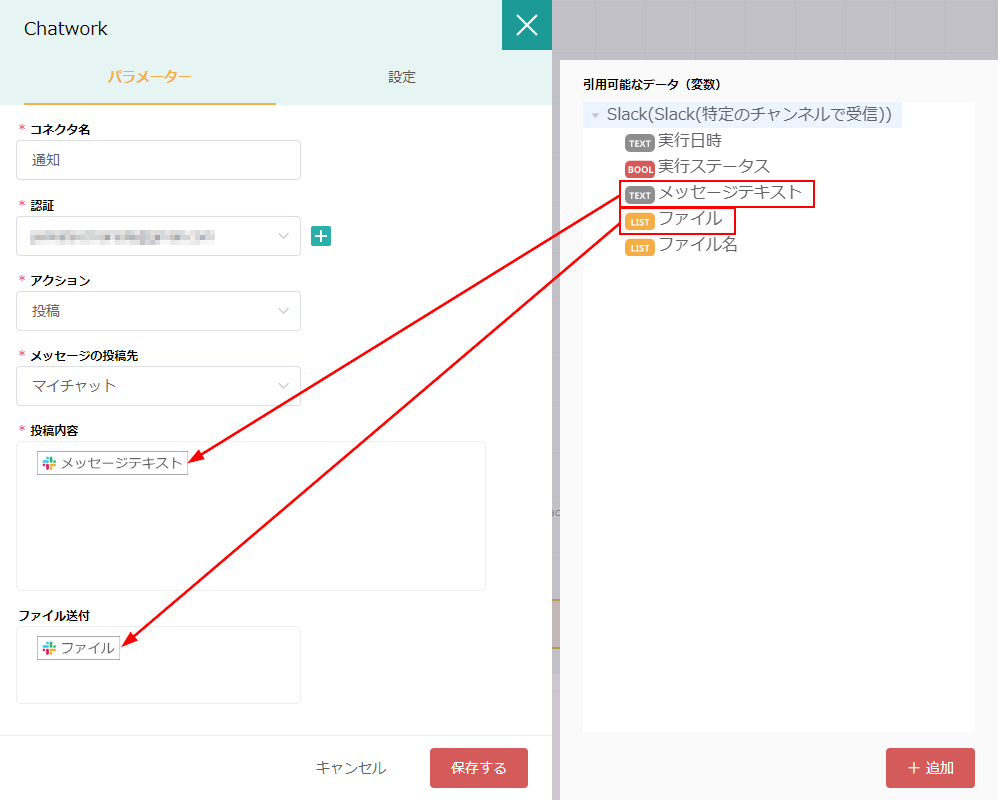Select the BOOL badge next to 実行ステータス
The image size is (998, 800).
(640, 169)
